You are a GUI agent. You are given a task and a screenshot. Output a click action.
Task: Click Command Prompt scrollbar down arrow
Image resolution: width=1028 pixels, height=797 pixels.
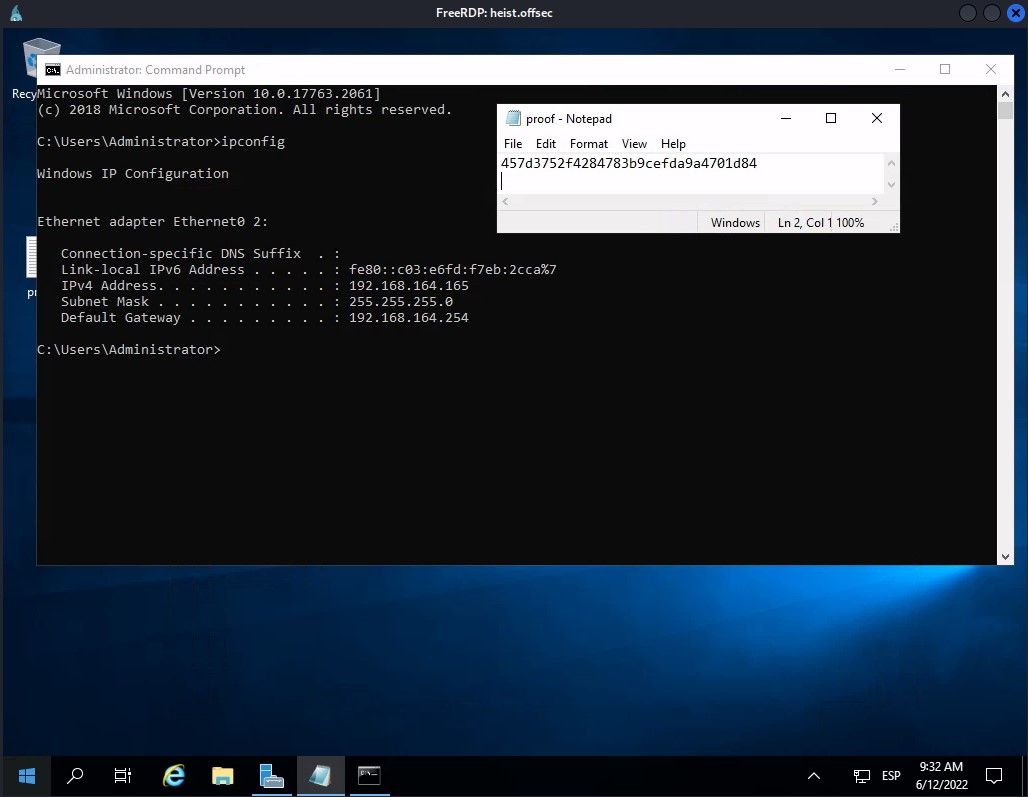pos(1006,556)
